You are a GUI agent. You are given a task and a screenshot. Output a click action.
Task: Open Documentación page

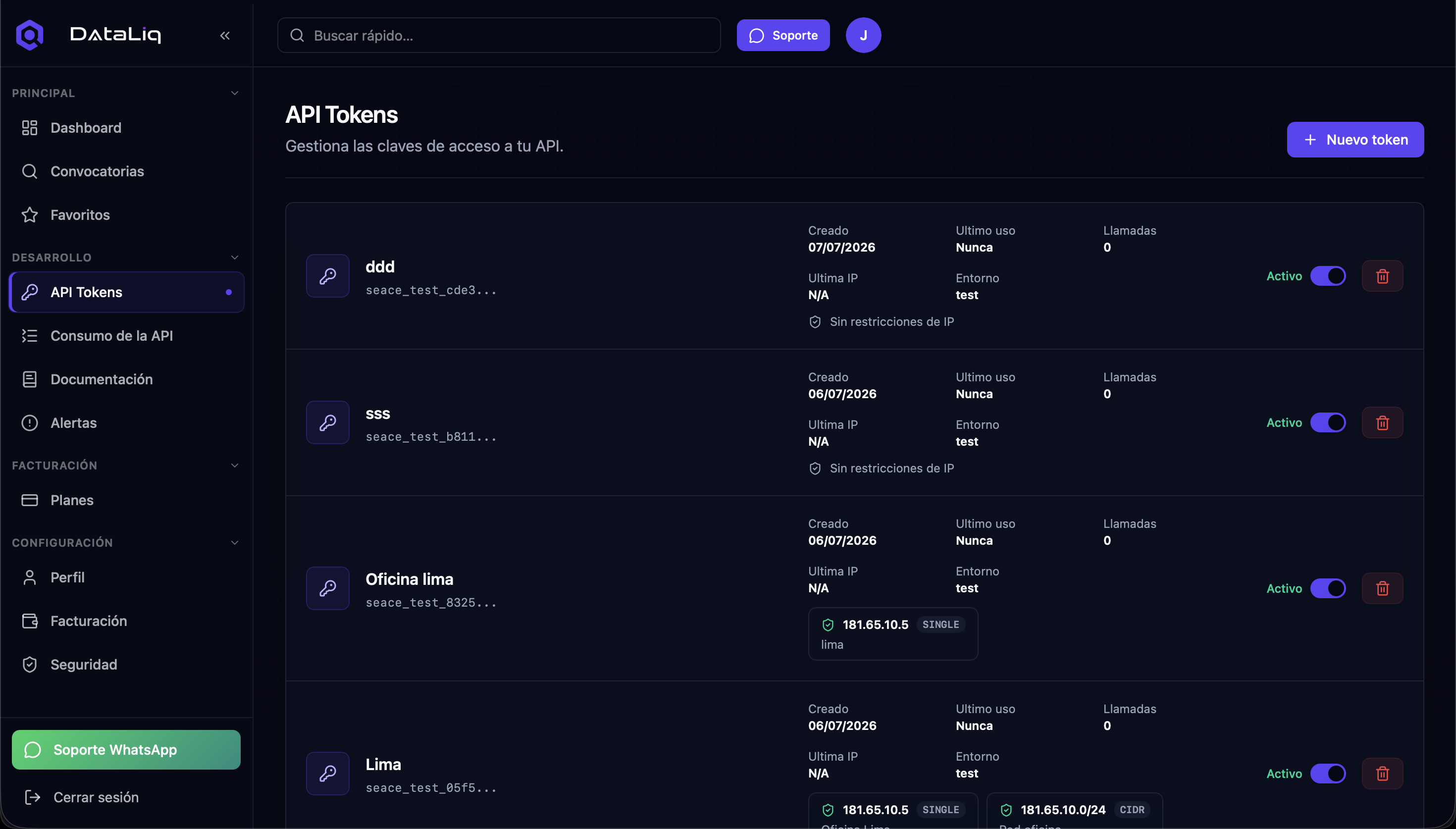click(127, 379)
